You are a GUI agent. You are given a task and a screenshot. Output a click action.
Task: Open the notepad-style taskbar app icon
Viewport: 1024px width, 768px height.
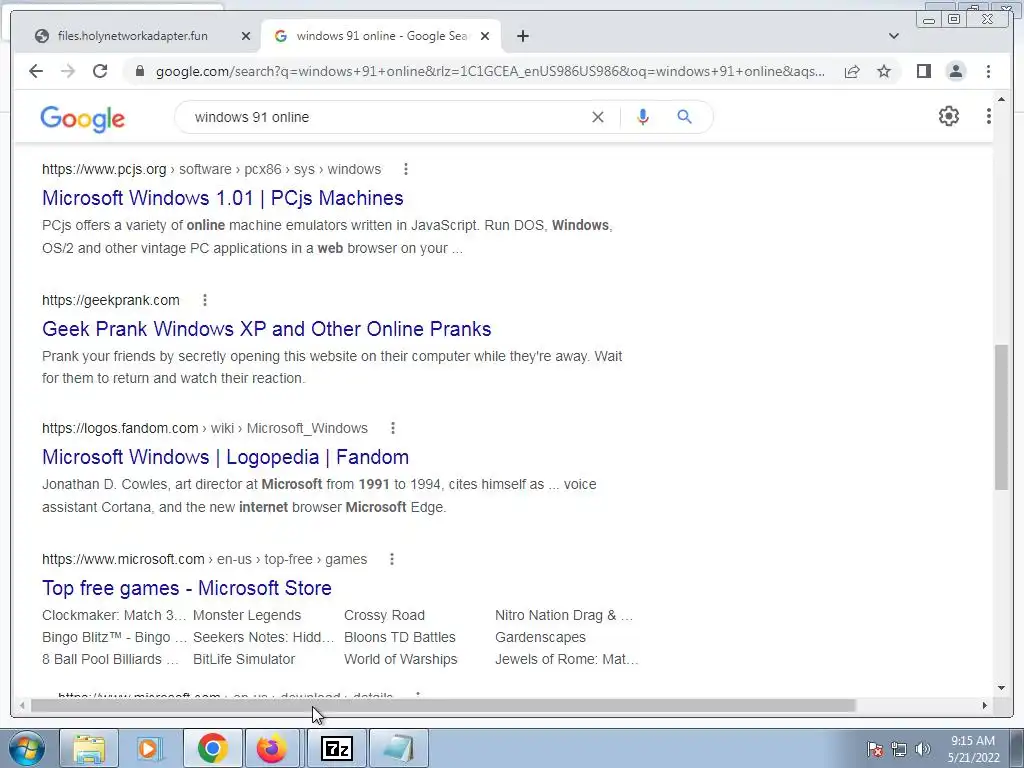click(x=398, y=748)
